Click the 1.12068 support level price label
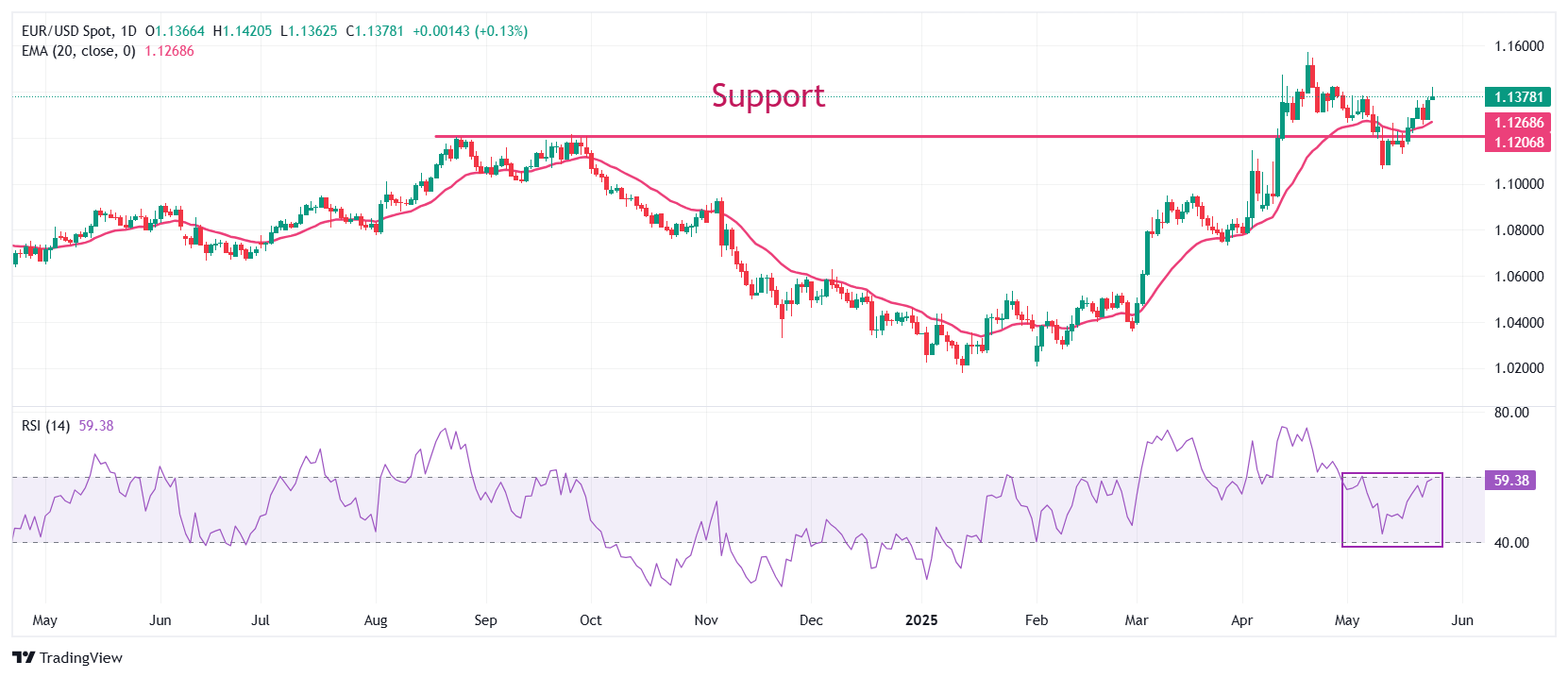1568x678 pixels. (1518, 143)
